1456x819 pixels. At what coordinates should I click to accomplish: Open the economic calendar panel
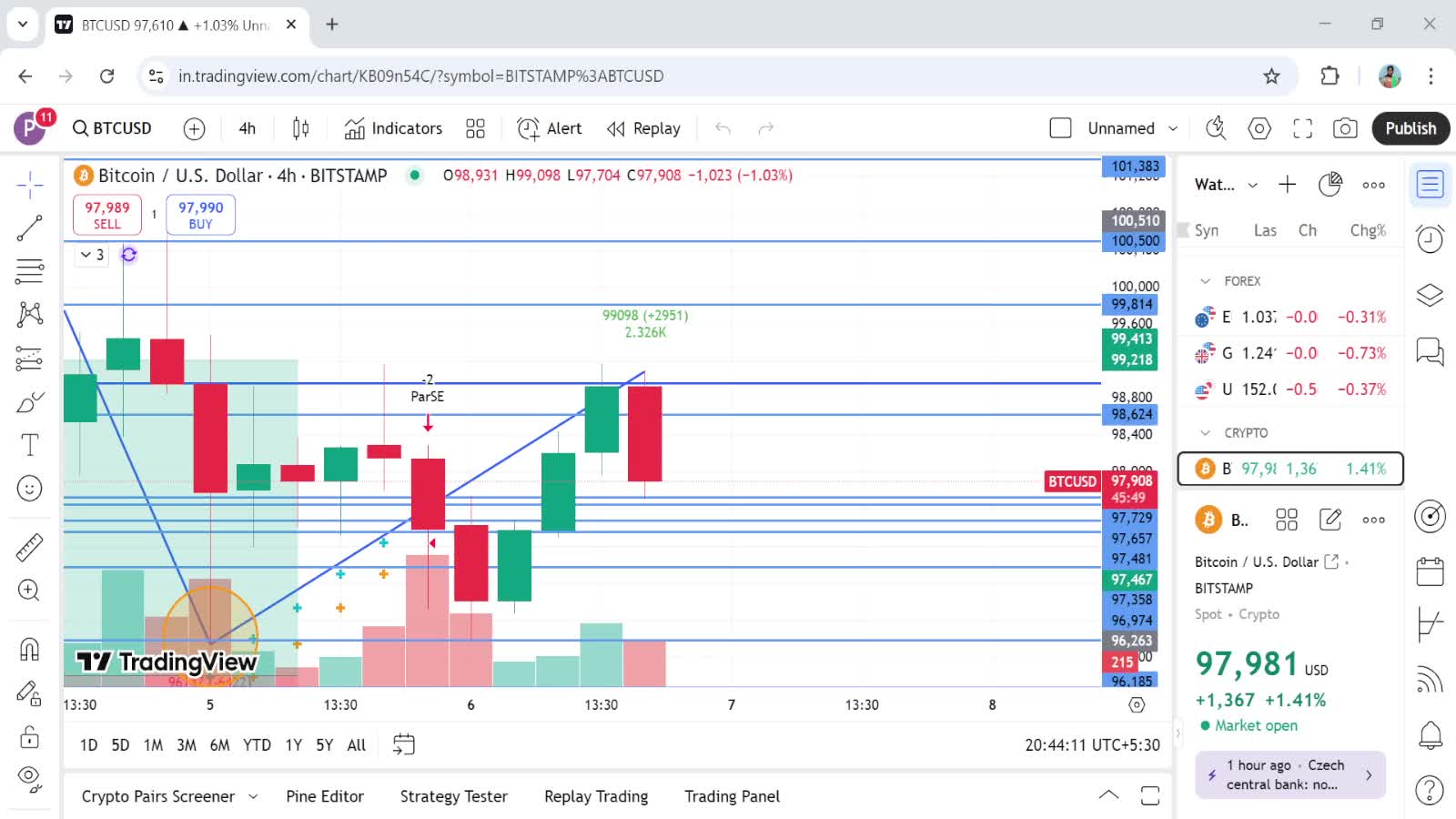[x=1430, y=571]
